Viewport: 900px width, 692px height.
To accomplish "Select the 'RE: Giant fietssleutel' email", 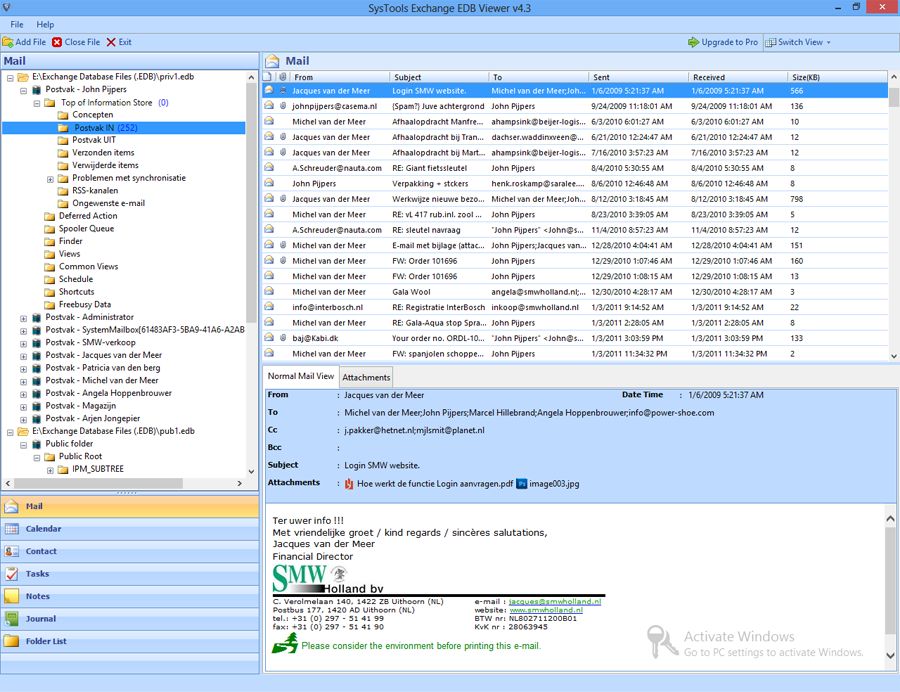I will click(x=575, y=168).
